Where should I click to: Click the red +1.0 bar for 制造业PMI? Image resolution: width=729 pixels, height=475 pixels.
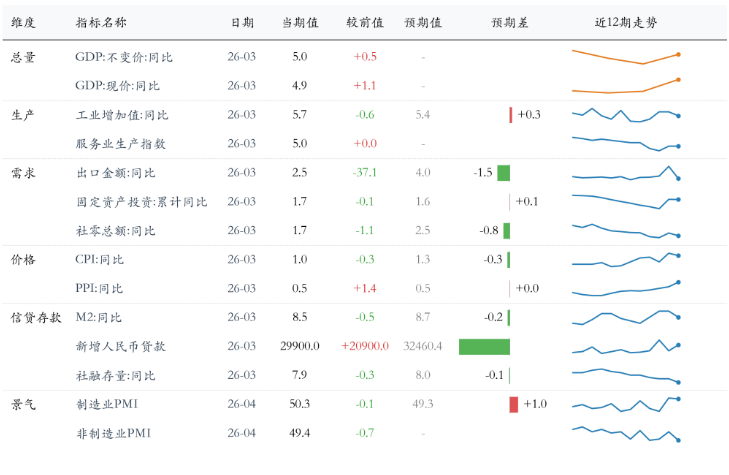point(514,404)
